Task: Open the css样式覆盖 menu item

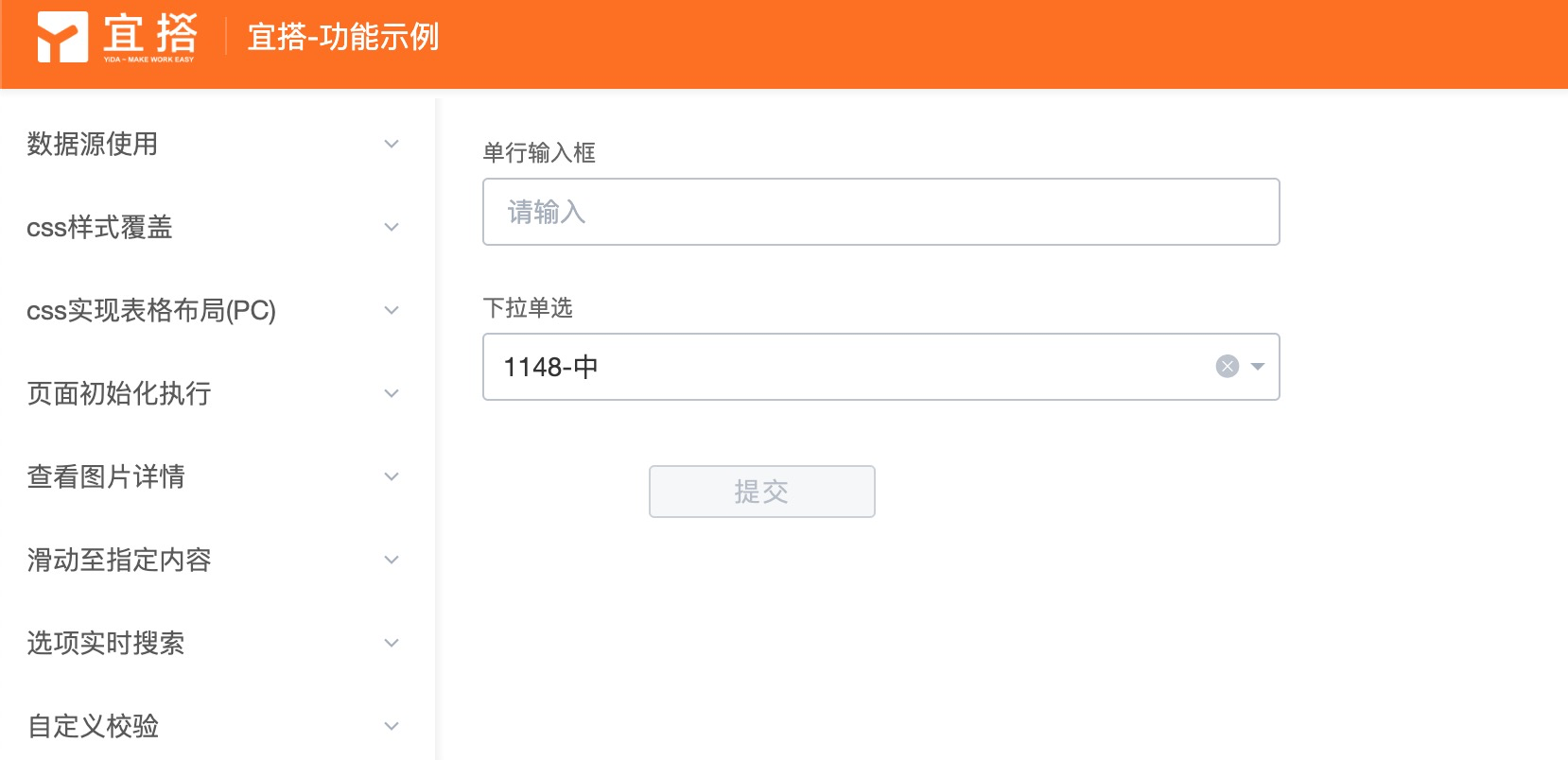Action: click(x=99, y=227)
